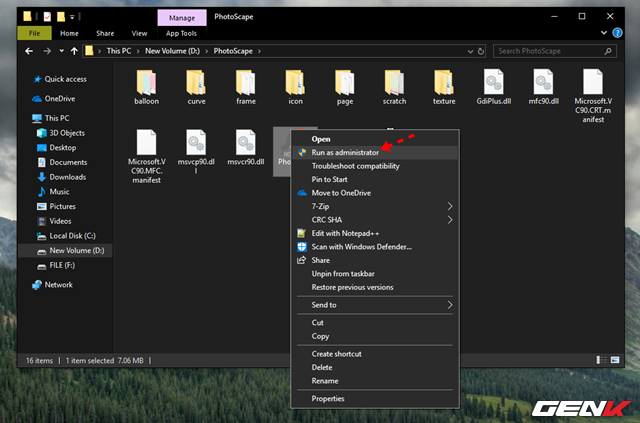Switch to large icons view layout
The image size is (640, 423).
pos(615,360)
